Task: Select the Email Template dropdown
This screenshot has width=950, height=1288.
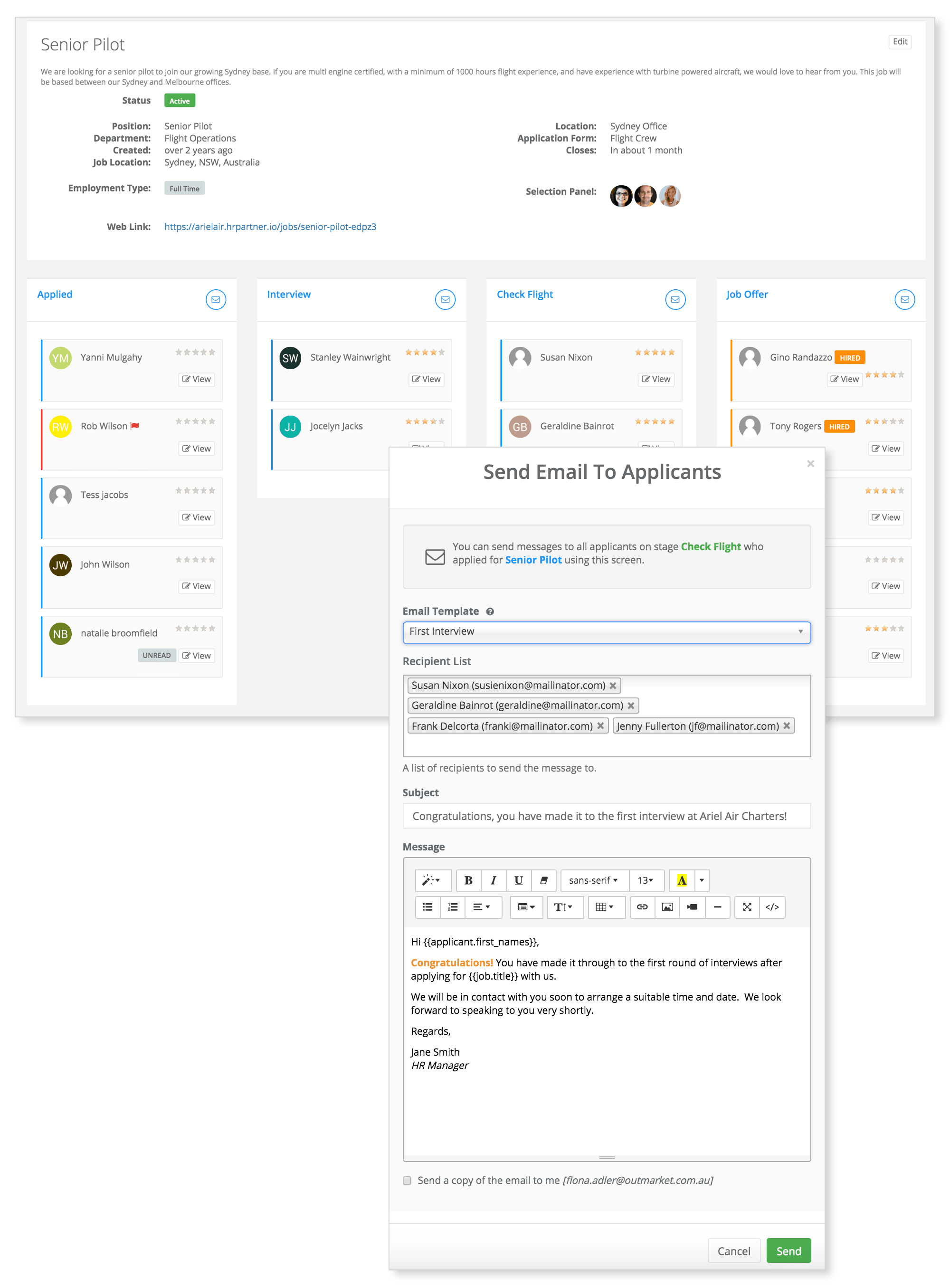Action: 606,631
